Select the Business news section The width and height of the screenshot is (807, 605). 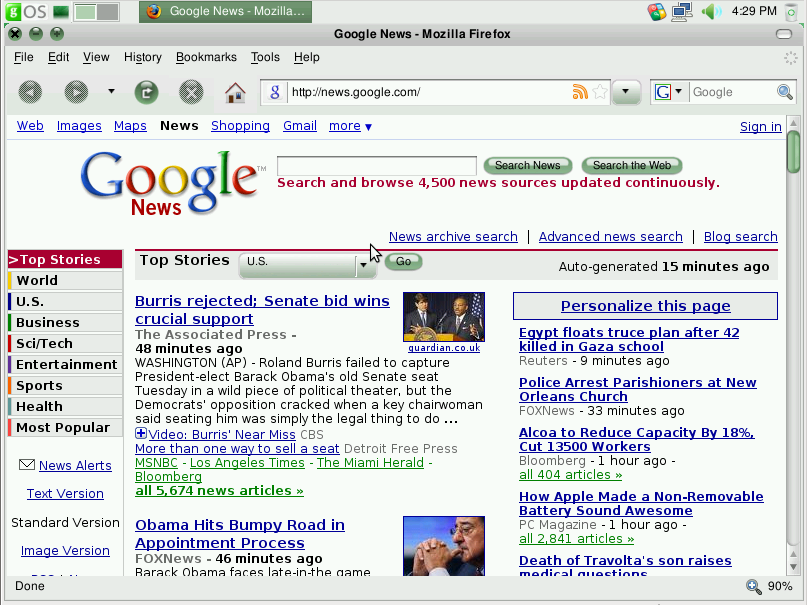(65, 323)
